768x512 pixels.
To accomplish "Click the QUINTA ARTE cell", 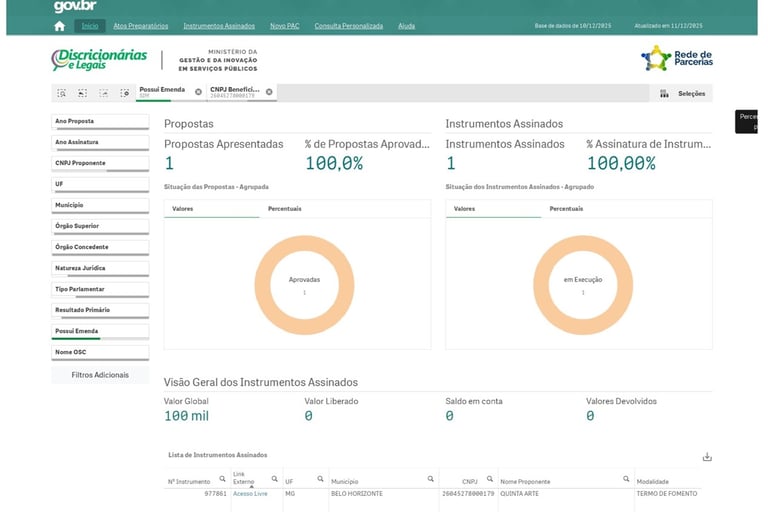I will pos(520,494).
